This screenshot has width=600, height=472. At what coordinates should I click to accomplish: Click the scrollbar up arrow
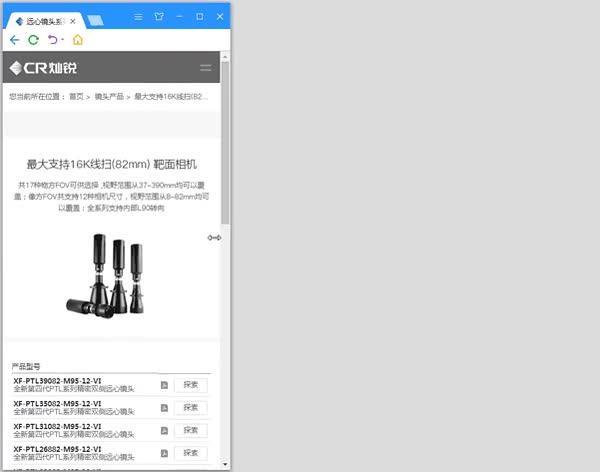225,57
